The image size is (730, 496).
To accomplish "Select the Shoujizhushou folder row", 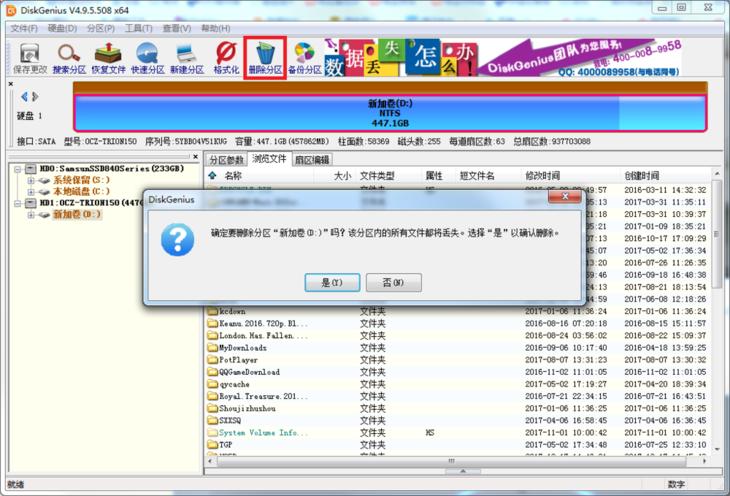I will [x=458, y=408].
